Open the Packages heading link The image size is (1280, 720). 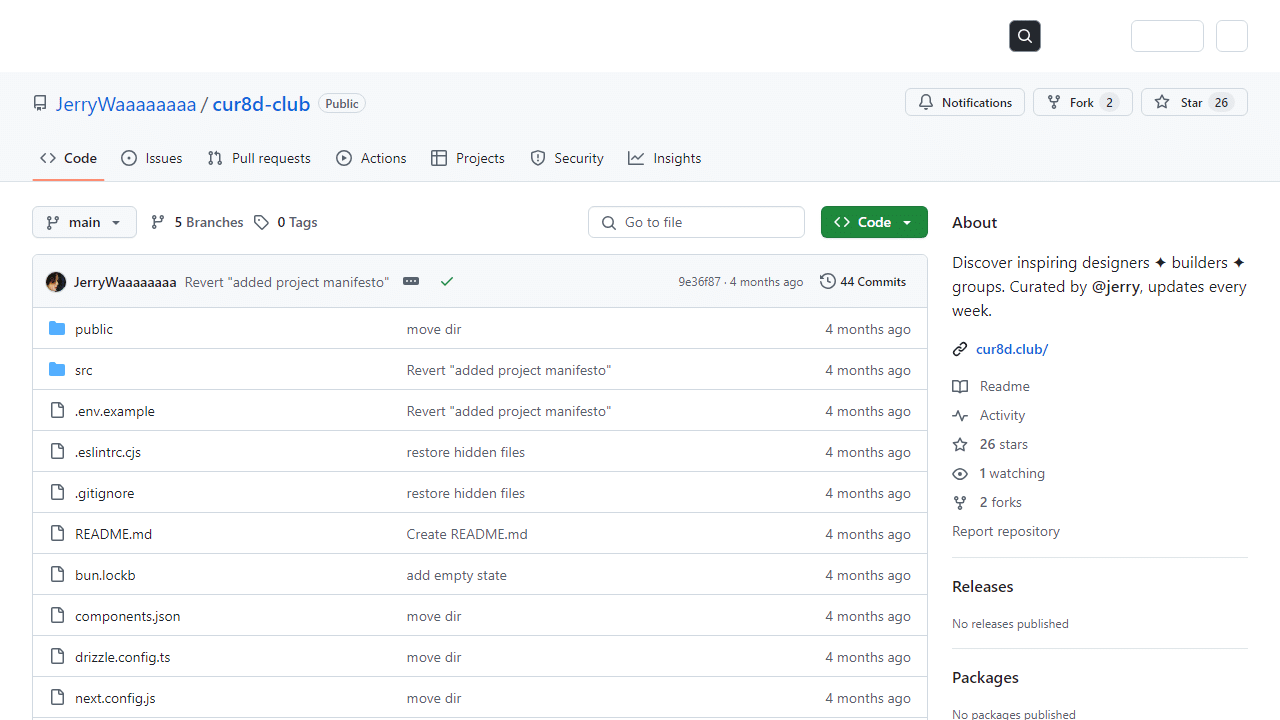pos(985,678)
